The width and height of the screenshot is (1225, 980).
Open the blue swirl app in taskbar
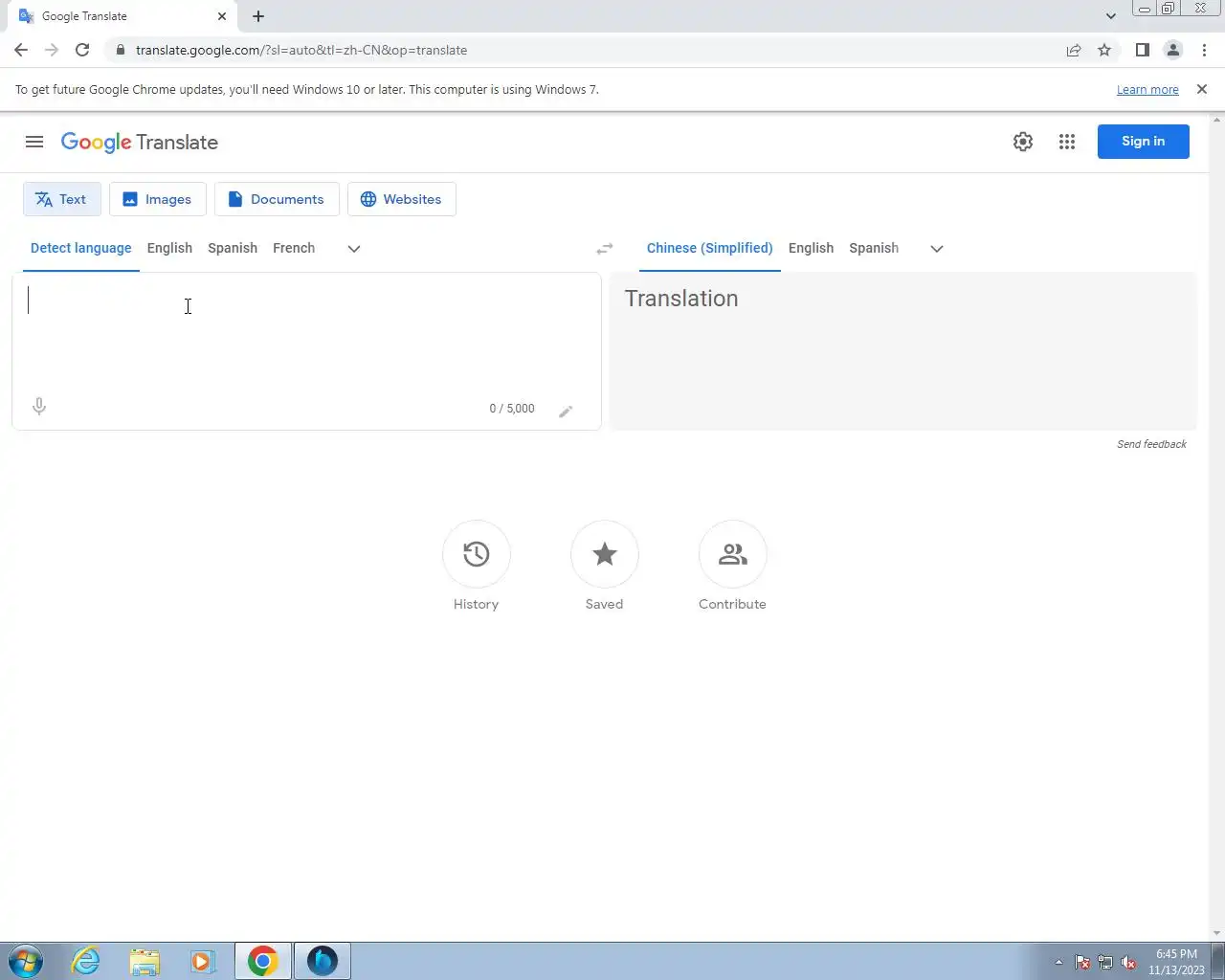pyautogui.click(x=323, y=961)
